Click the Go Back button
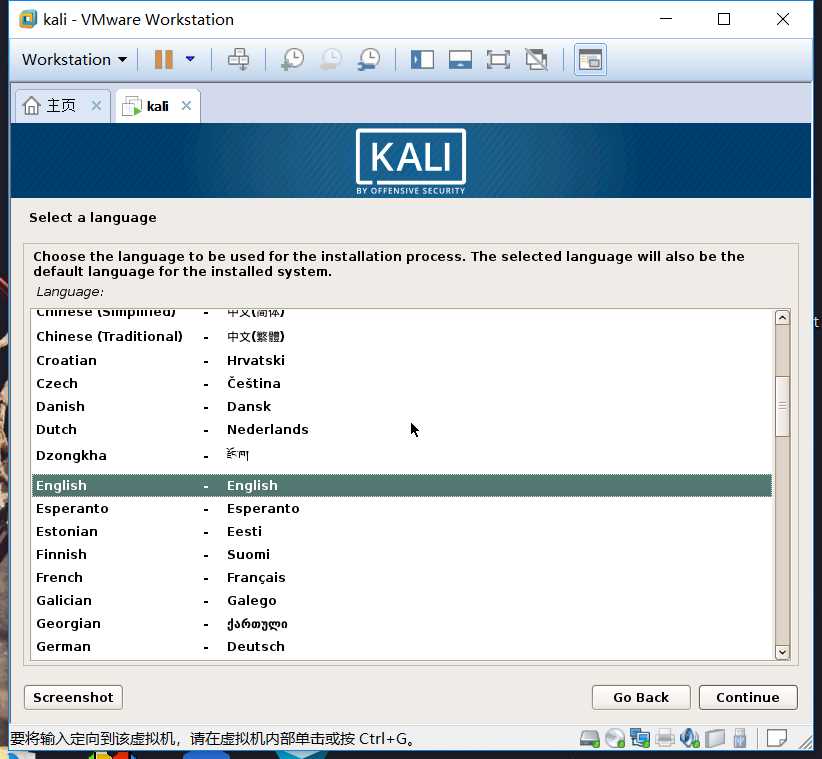Screen dimensions: 822x759 641,697
